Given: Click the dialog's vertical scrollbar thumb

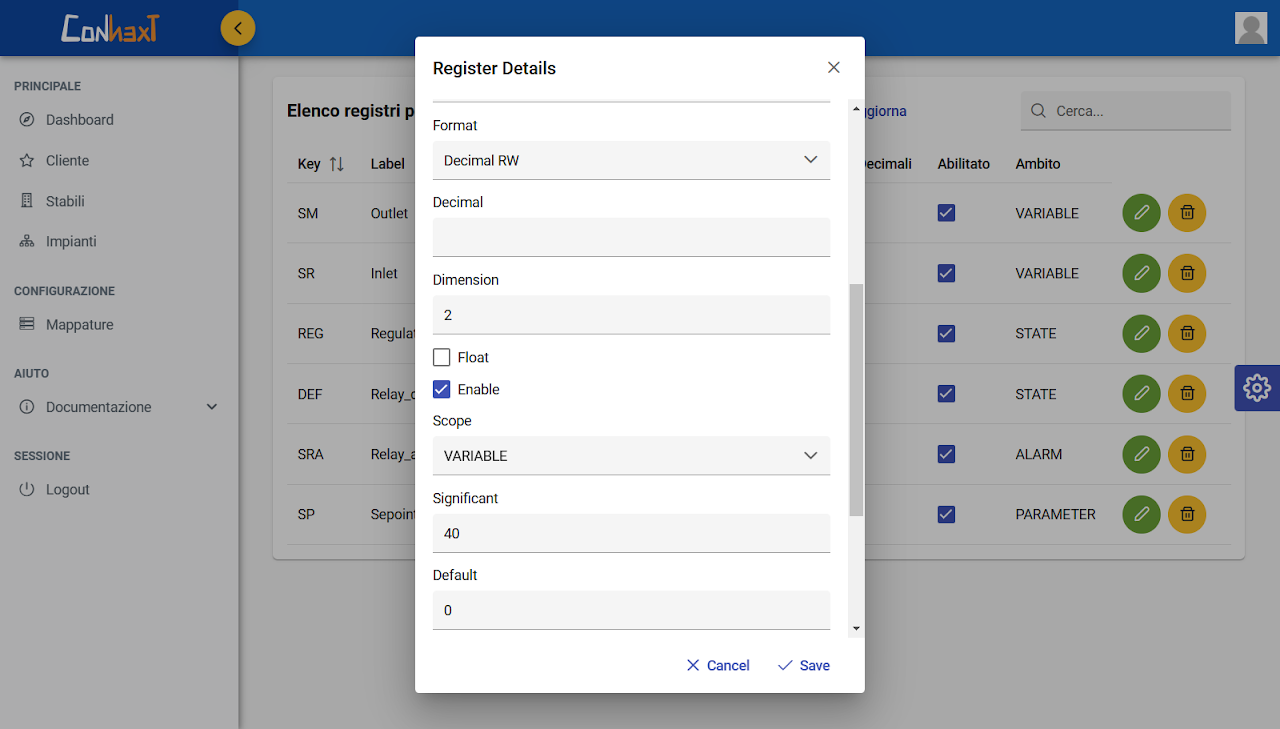Looking at the screenshot, I should 856,400.
